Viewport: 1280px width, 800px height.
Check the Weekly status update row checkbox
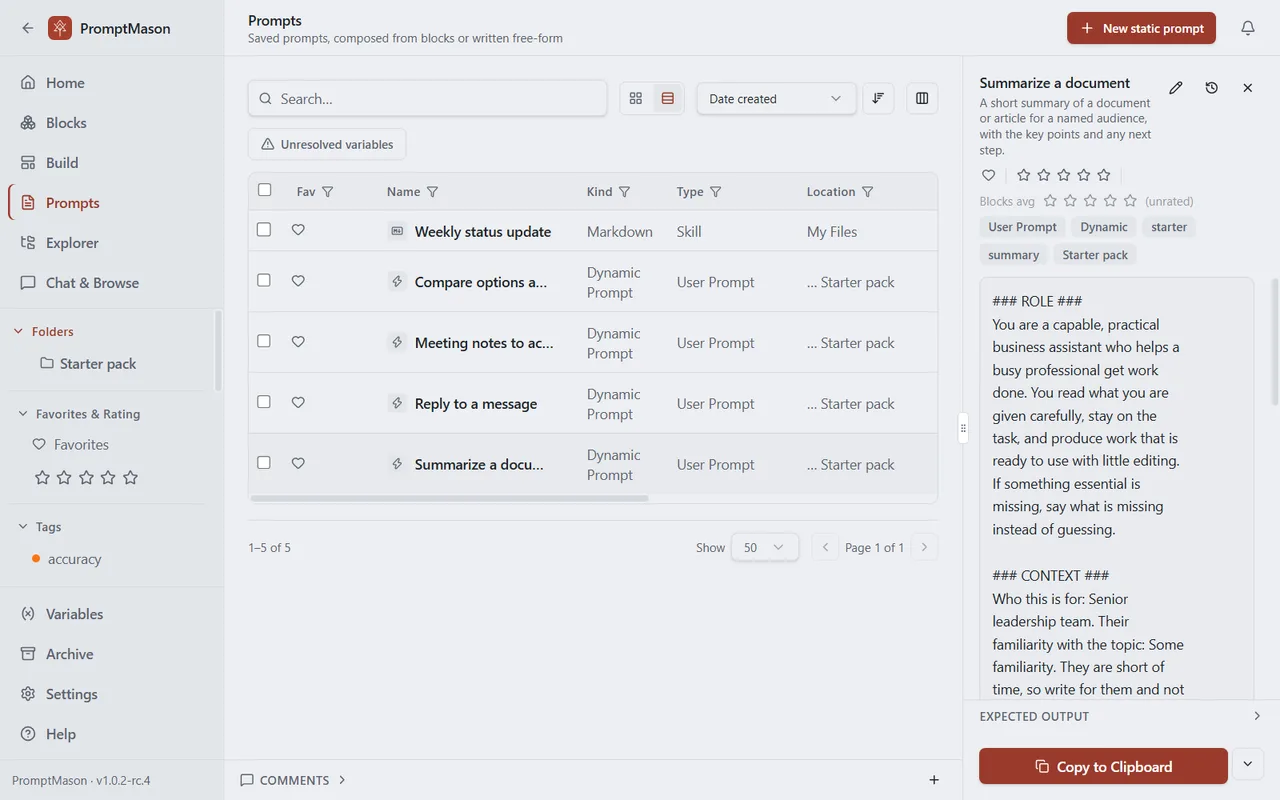click(264, 229)
